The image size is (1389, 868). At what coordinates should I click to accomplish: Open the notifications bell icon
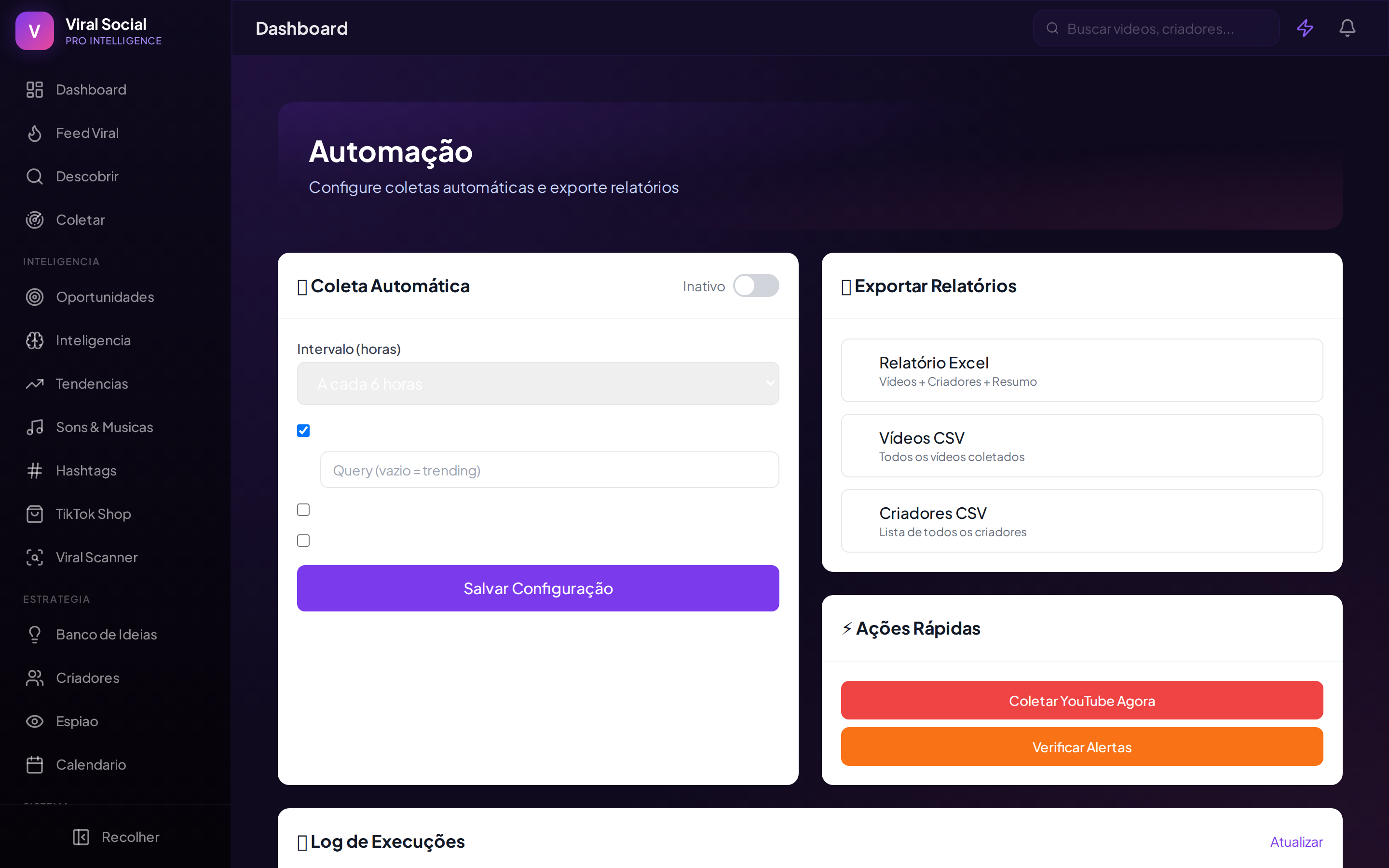[x=1347, y=28]
